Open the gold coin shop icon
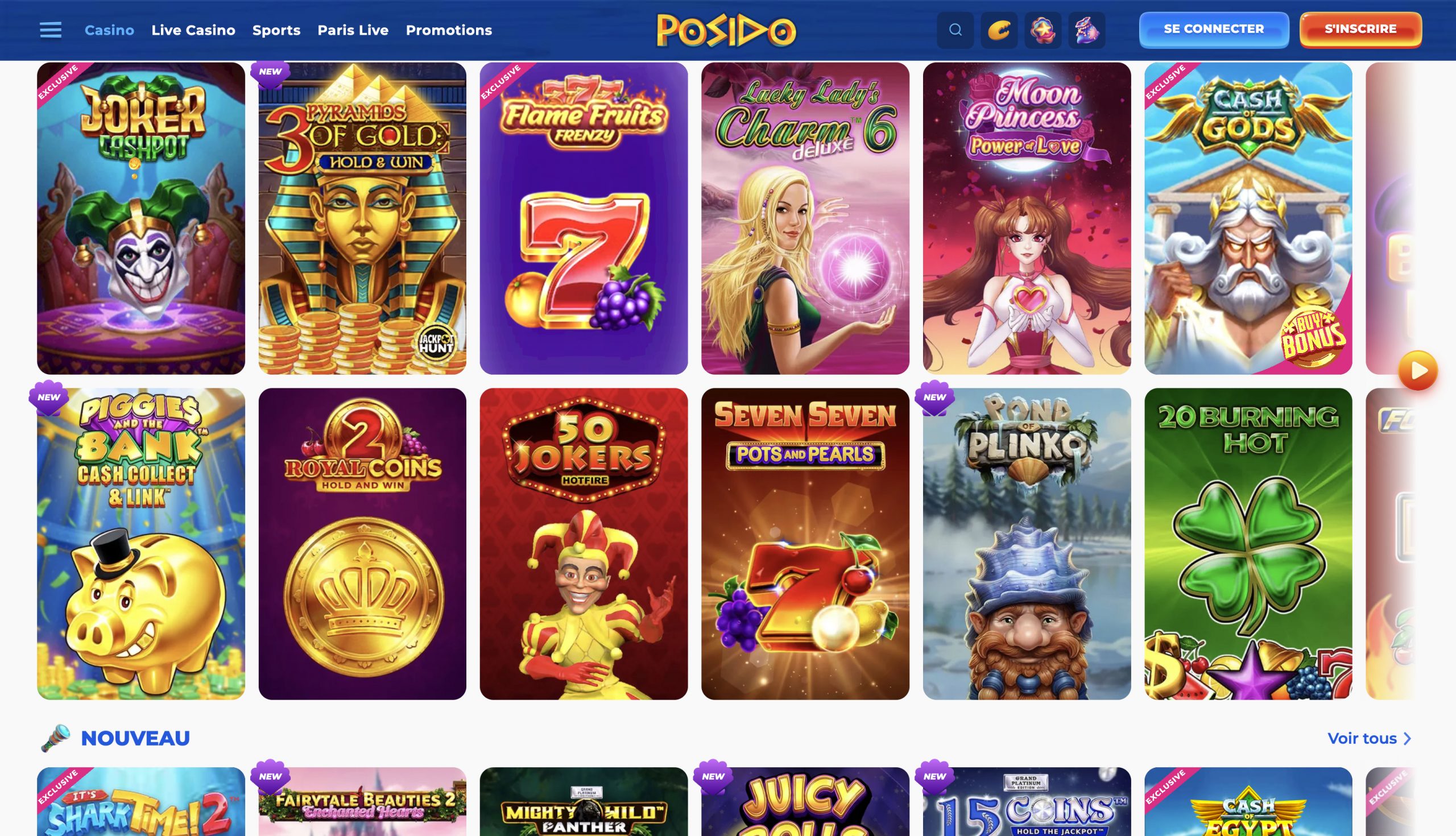This screenshot has width=1456, height=836. (999, 30)
